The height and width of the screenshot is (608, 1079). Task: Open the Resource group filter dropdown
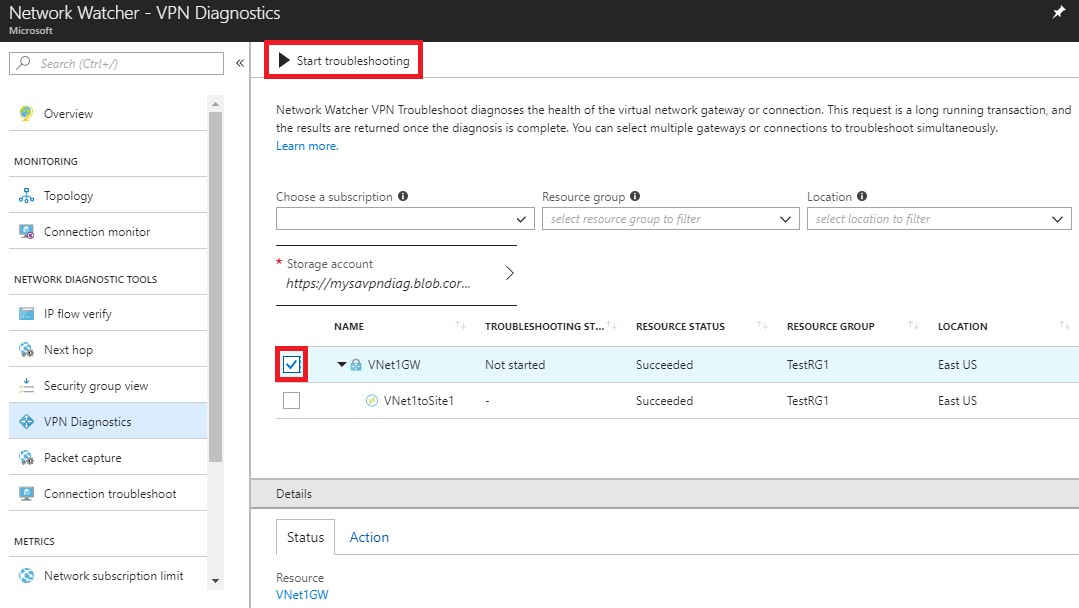coord(669,219)
